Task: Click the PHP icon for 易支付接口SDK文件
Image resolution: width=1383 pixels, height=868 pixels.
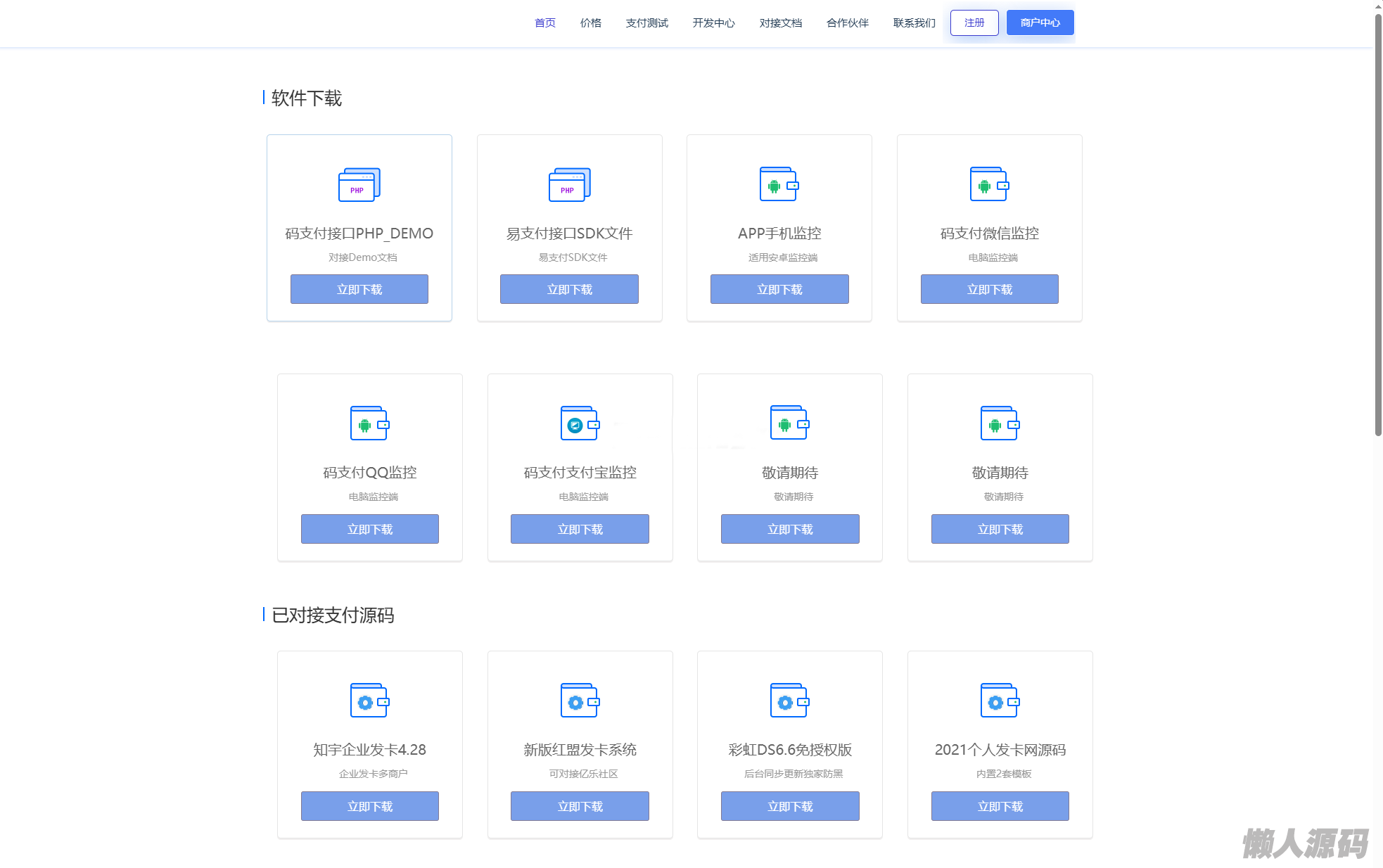Action: point(569,184)
